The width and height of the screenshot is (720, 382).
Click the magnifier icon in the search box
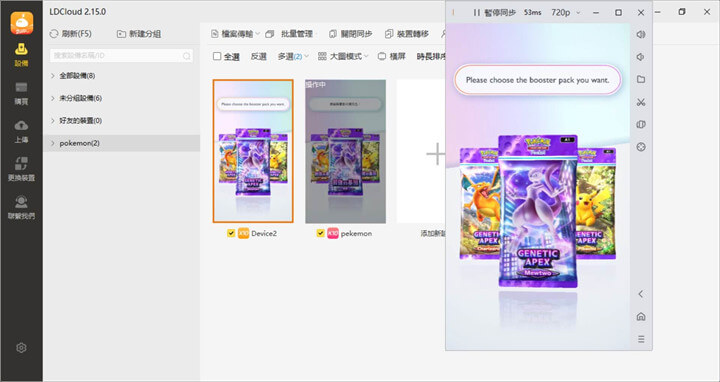click(x=186, y=56)
